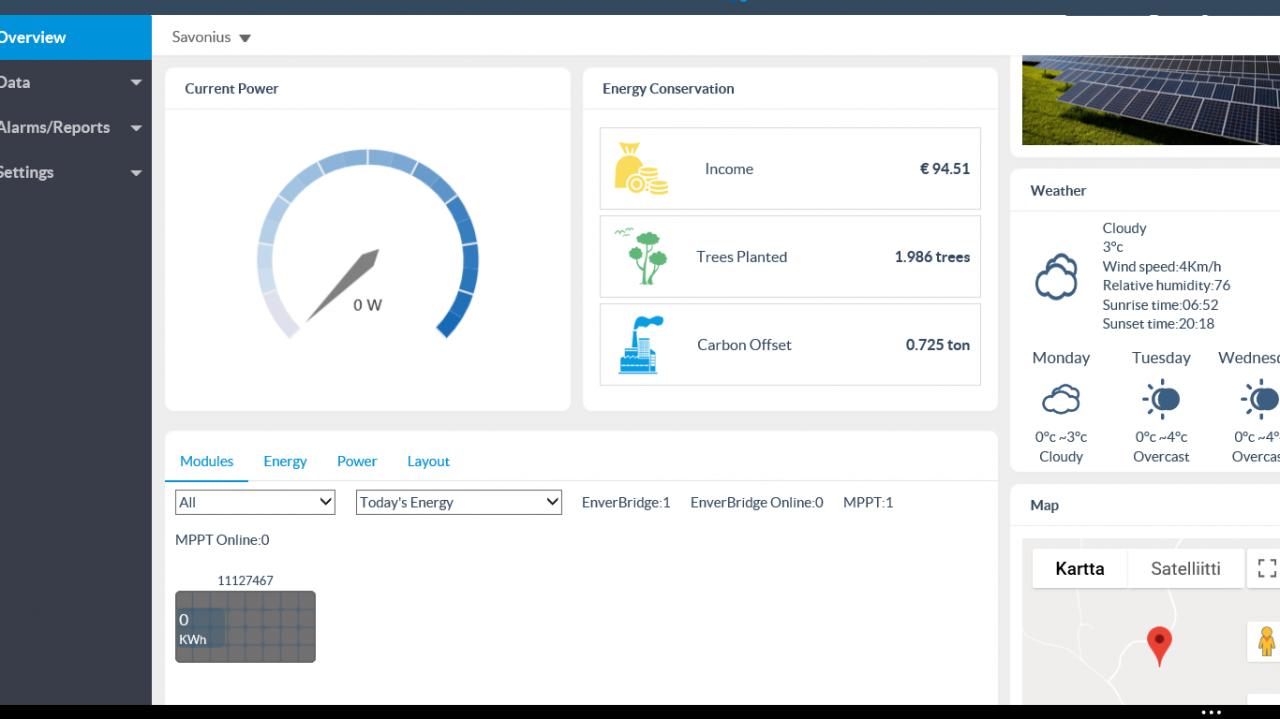Screen dimensions: 1280x719
Task: Click the solar module tile 11127467
Action: point(245,626)
